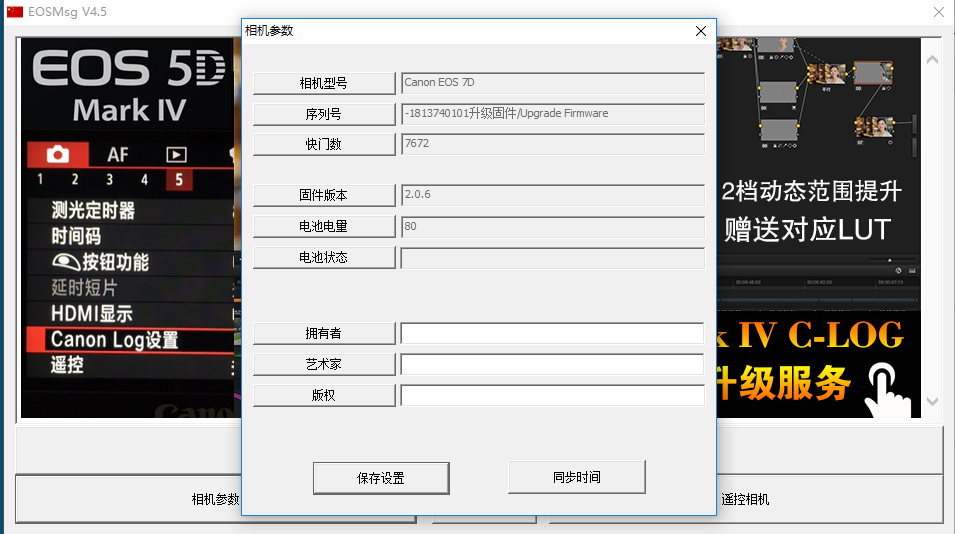
Task: Click the 电池状态 button
Action: coord(324,258)
